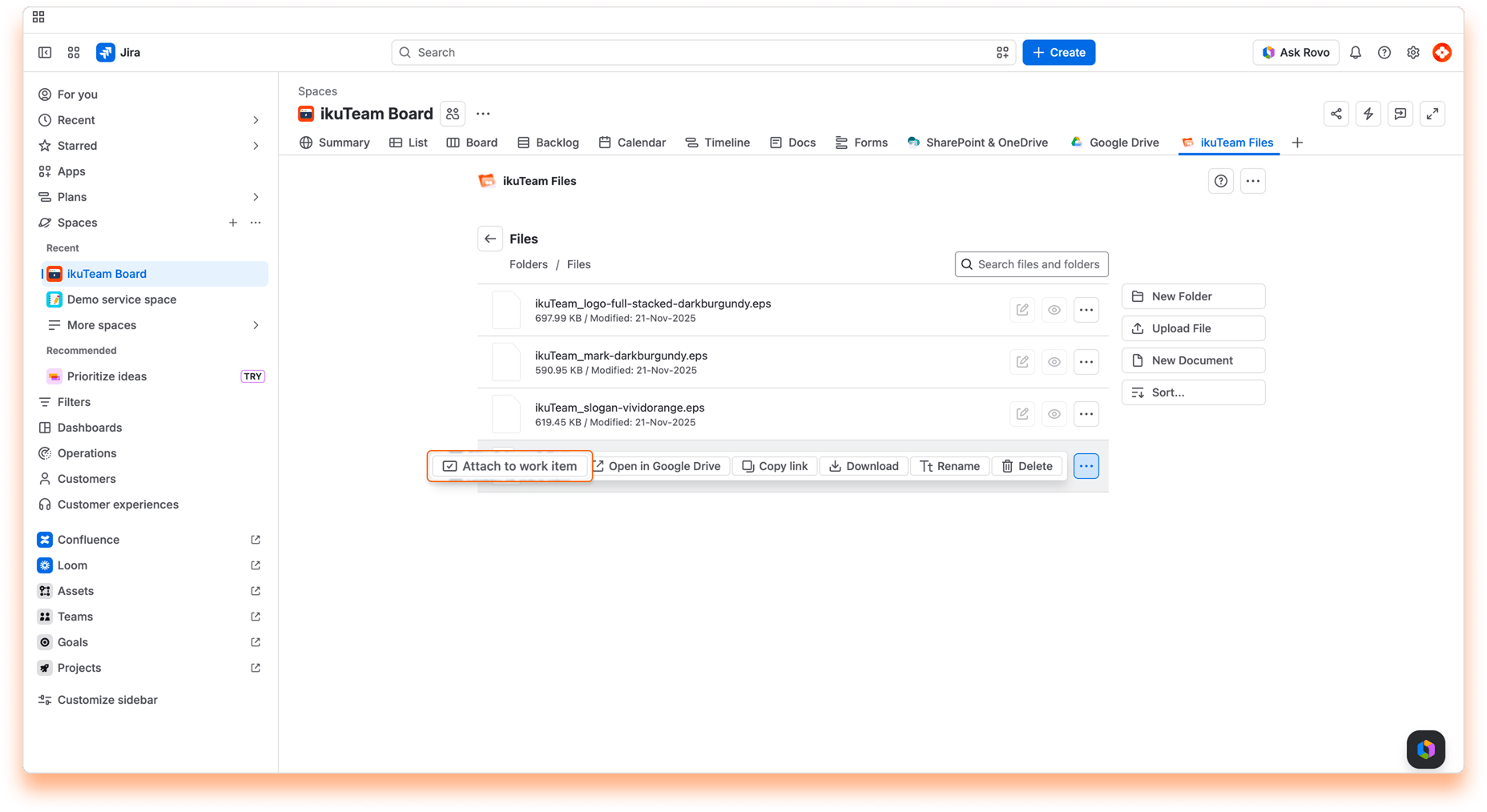Add a new tab with the plus icon

[1297, 143]
